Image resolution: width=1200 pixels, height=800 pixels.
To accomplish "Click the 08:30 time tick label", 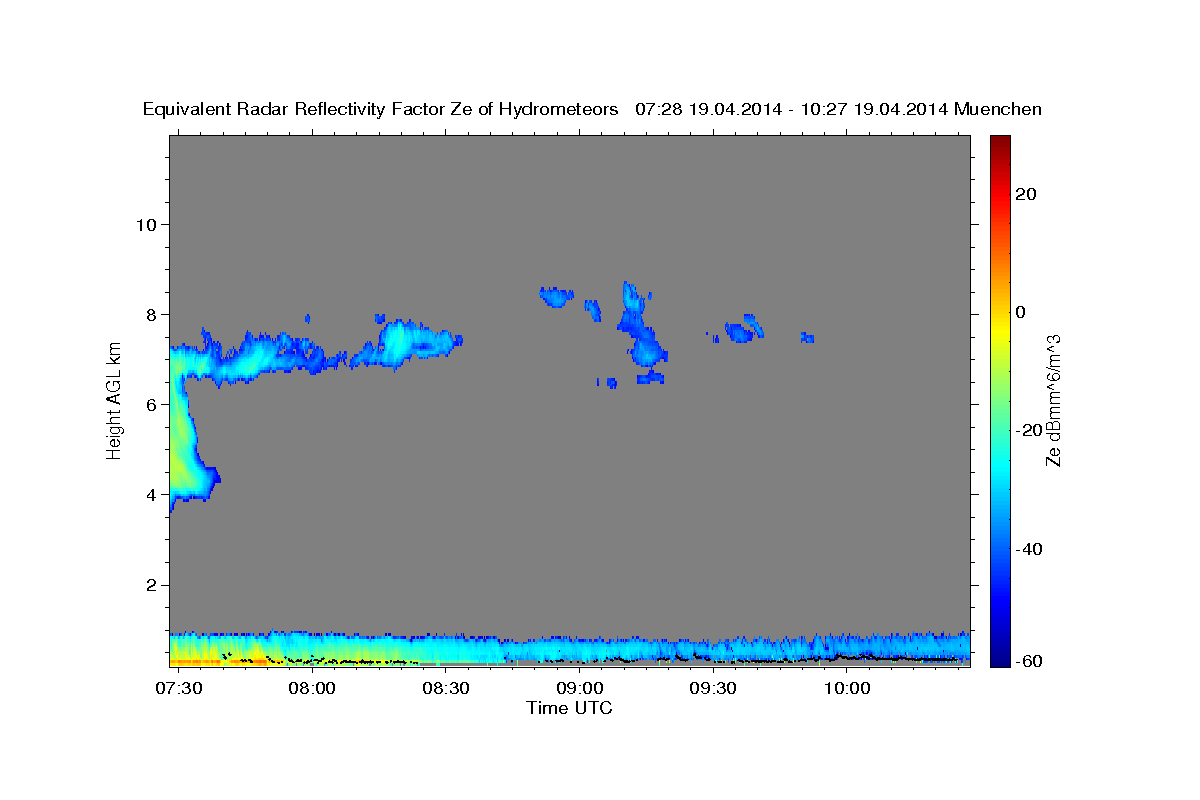I will 446,689.
